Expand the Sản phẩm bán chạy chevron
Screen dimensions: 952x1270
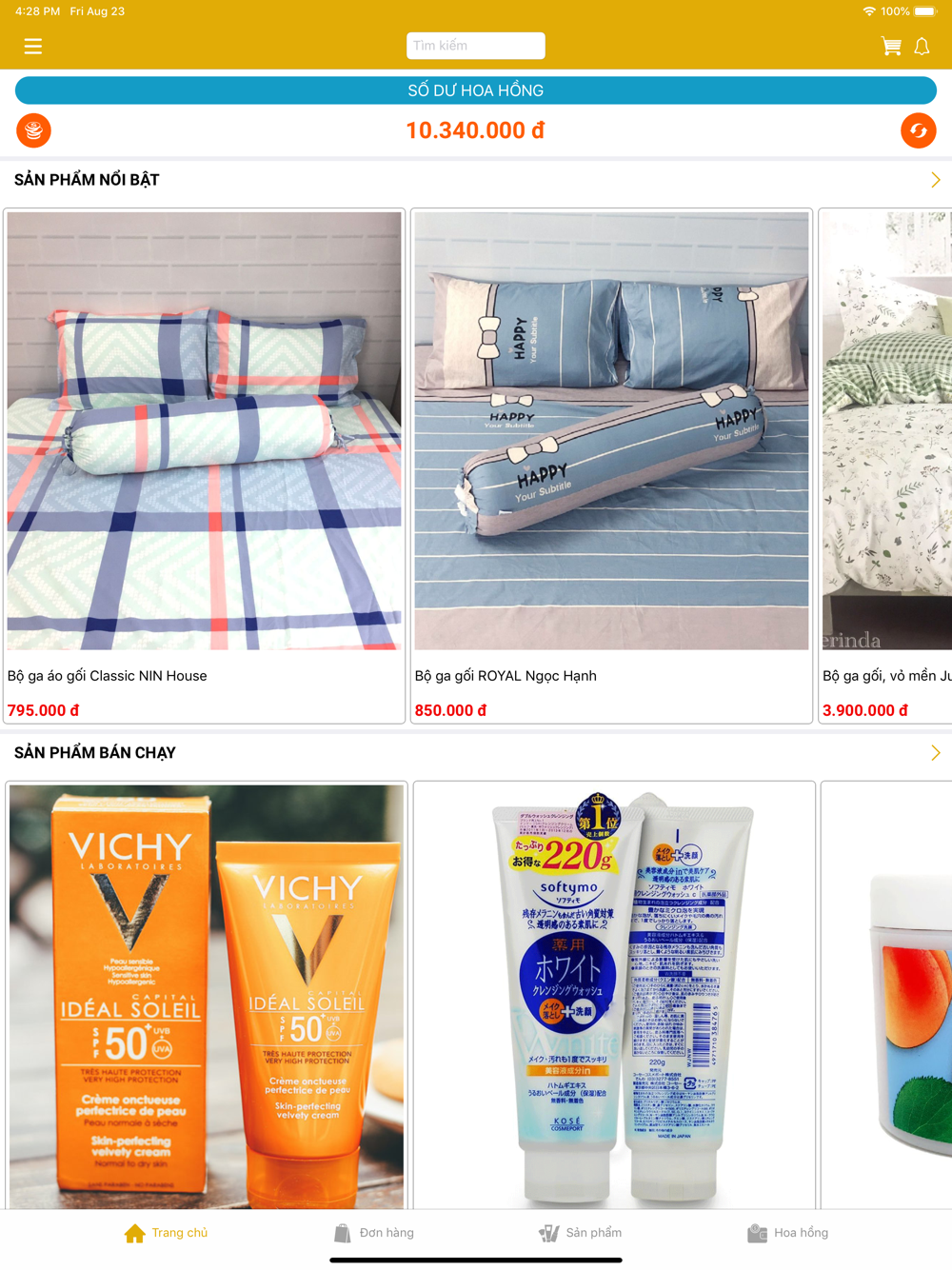(935, 753)
